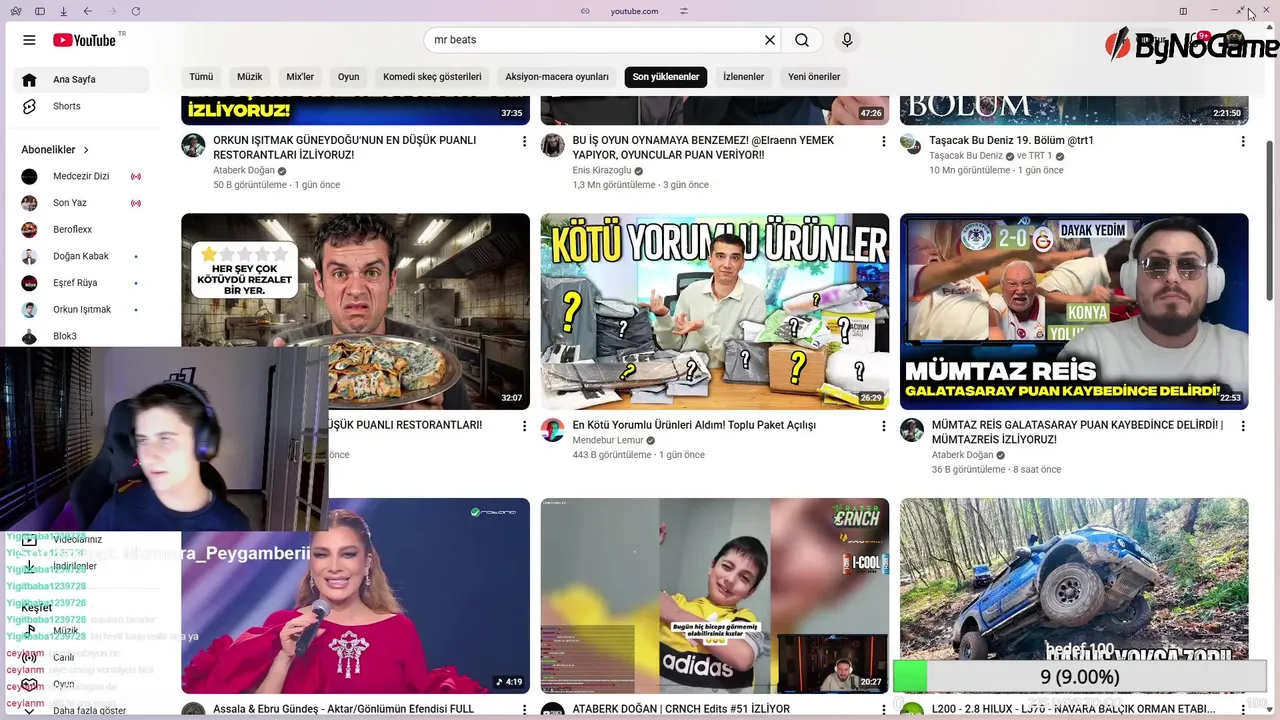Open Ataberk Doğan avatar beside MÜMTAZ REİS video
This screenshot has height=720, width=1280.
(912, 430)
